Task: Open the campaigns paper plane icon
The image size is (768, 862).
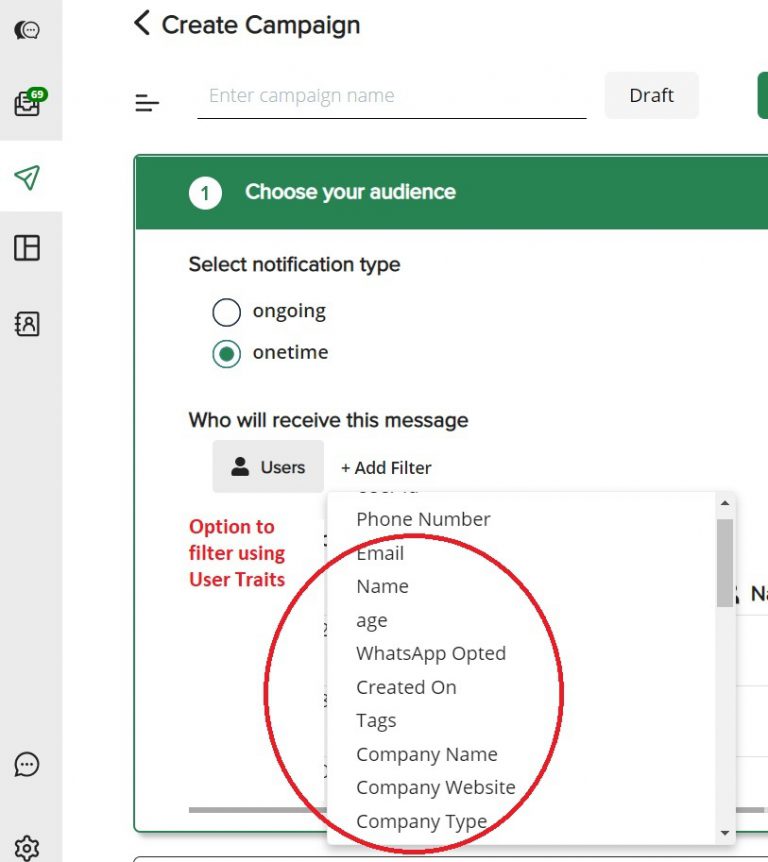Action: (x=27, y=178)
